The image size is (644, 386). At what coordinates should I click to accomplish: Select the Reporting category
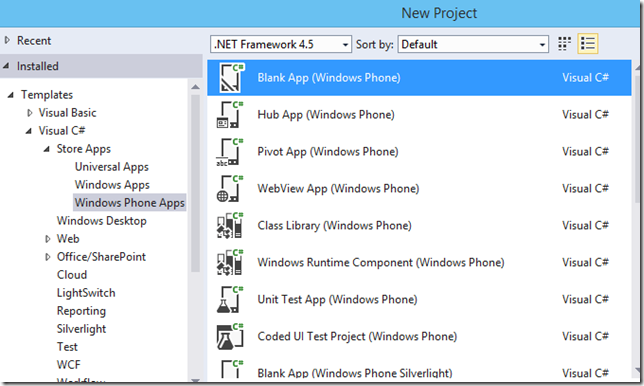[81, 311]
